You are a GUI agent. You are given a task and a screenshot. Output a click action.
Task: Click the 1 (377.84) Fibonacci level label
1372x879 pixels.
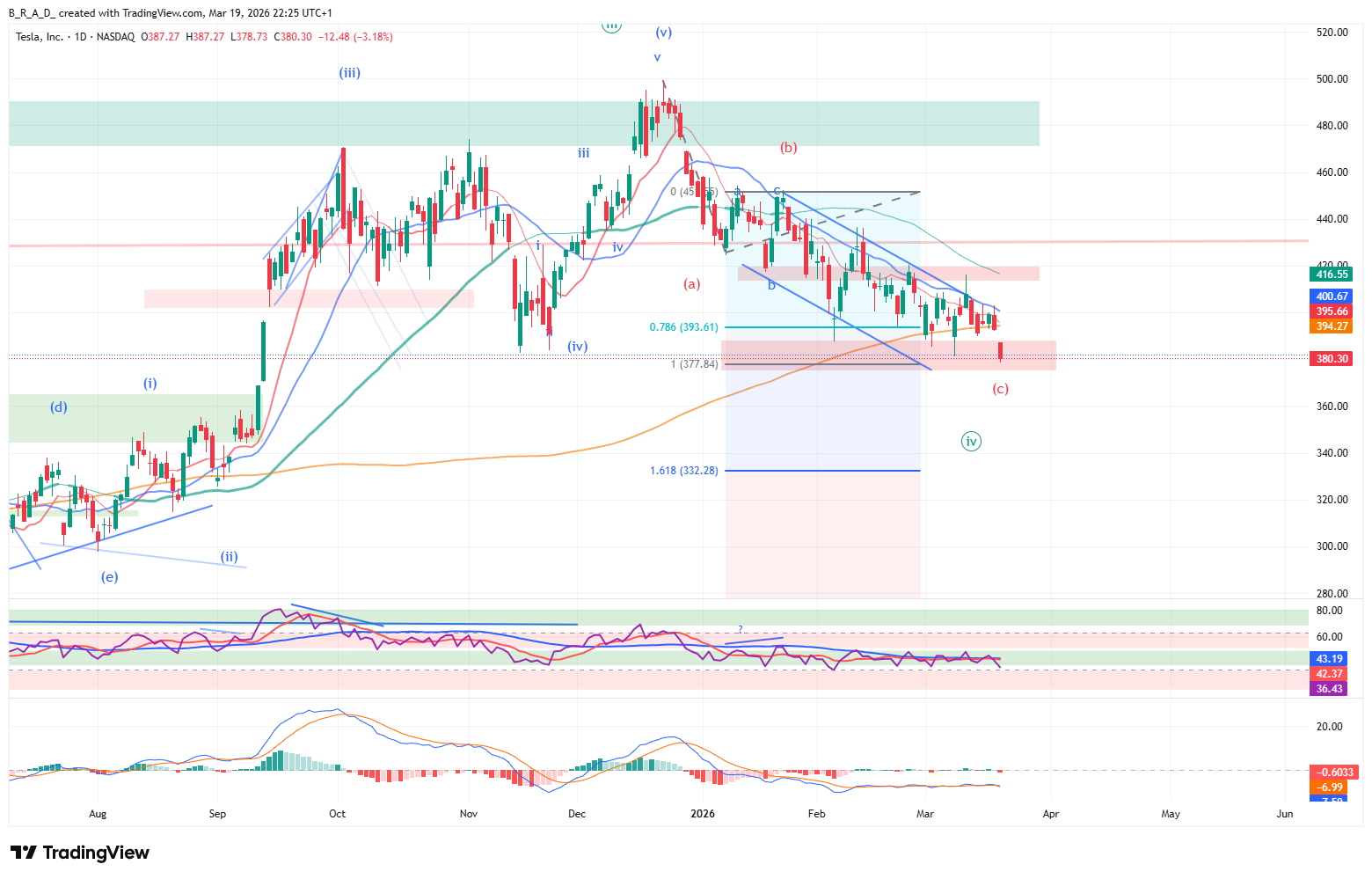click(x=694, y=364)
